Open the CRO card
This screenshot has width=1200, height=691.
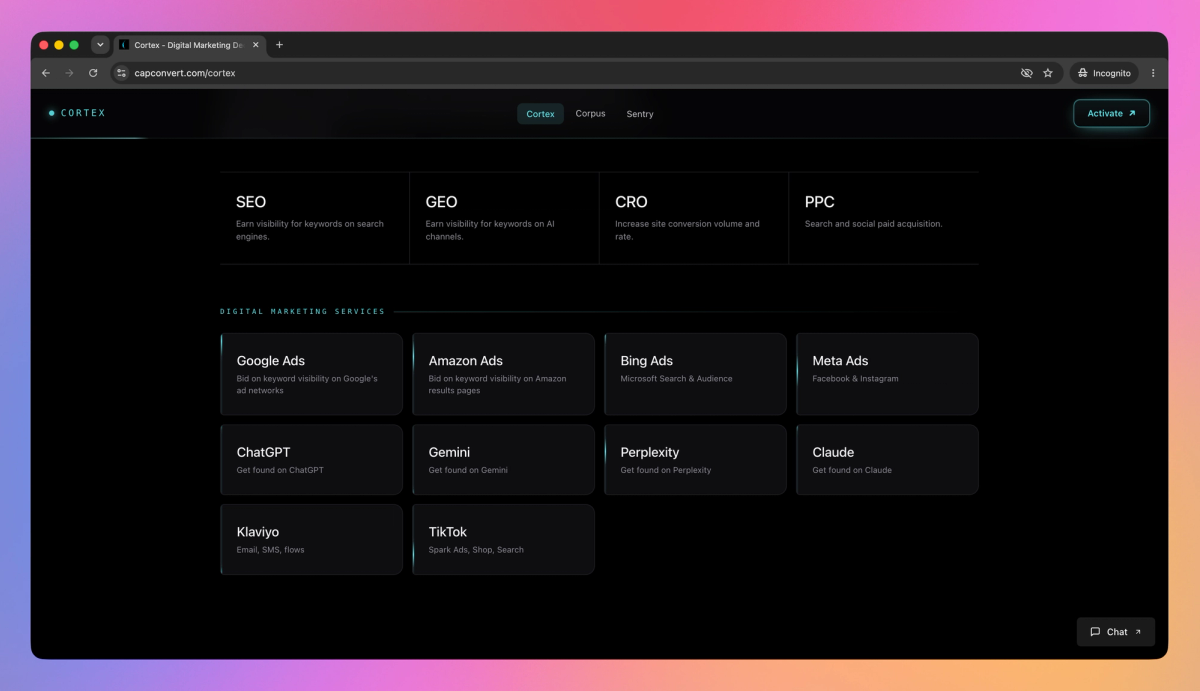[694, 218]
